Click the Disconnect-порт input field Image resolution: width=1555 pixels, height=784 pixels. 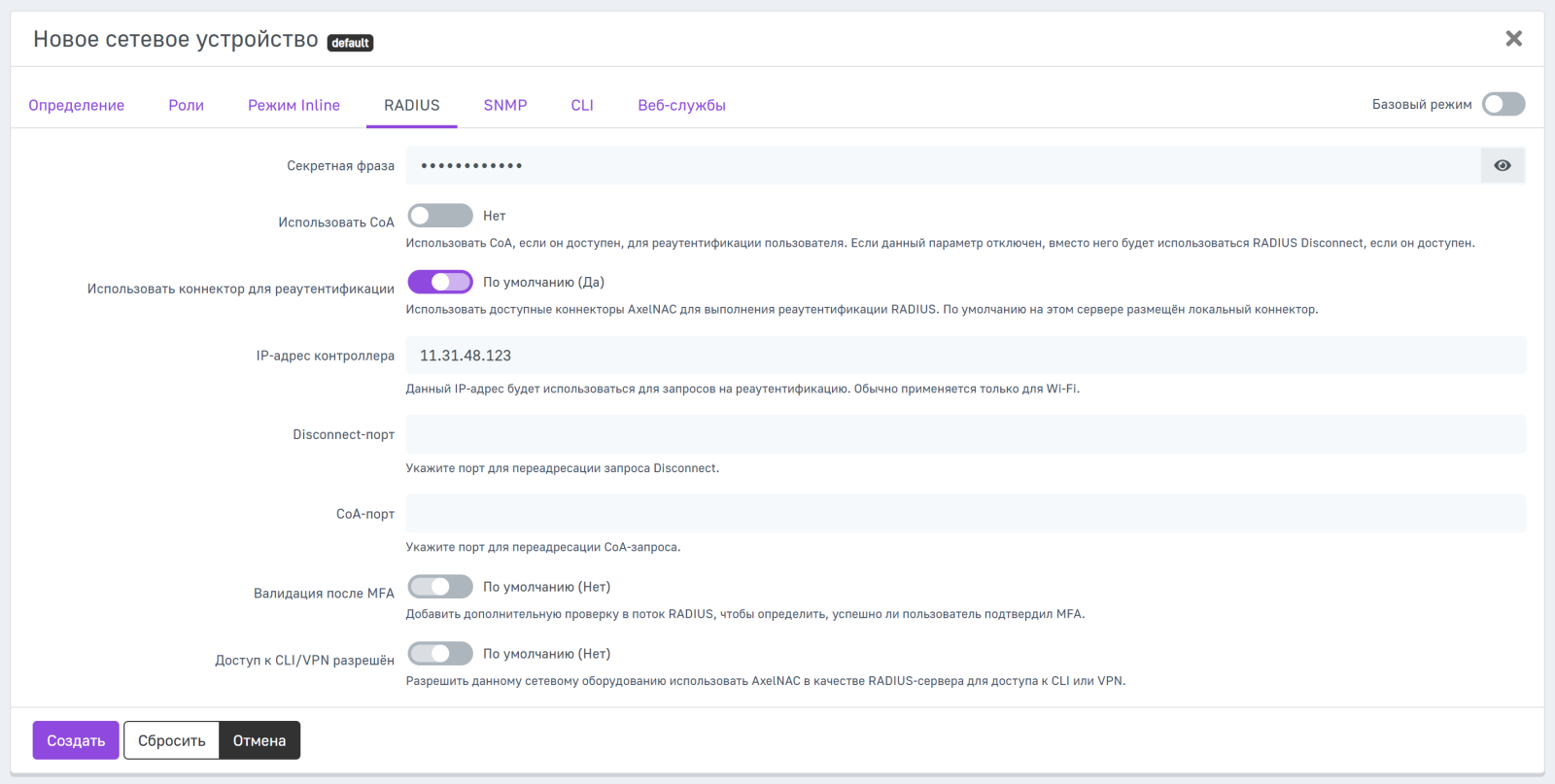(x=965, y=434)
